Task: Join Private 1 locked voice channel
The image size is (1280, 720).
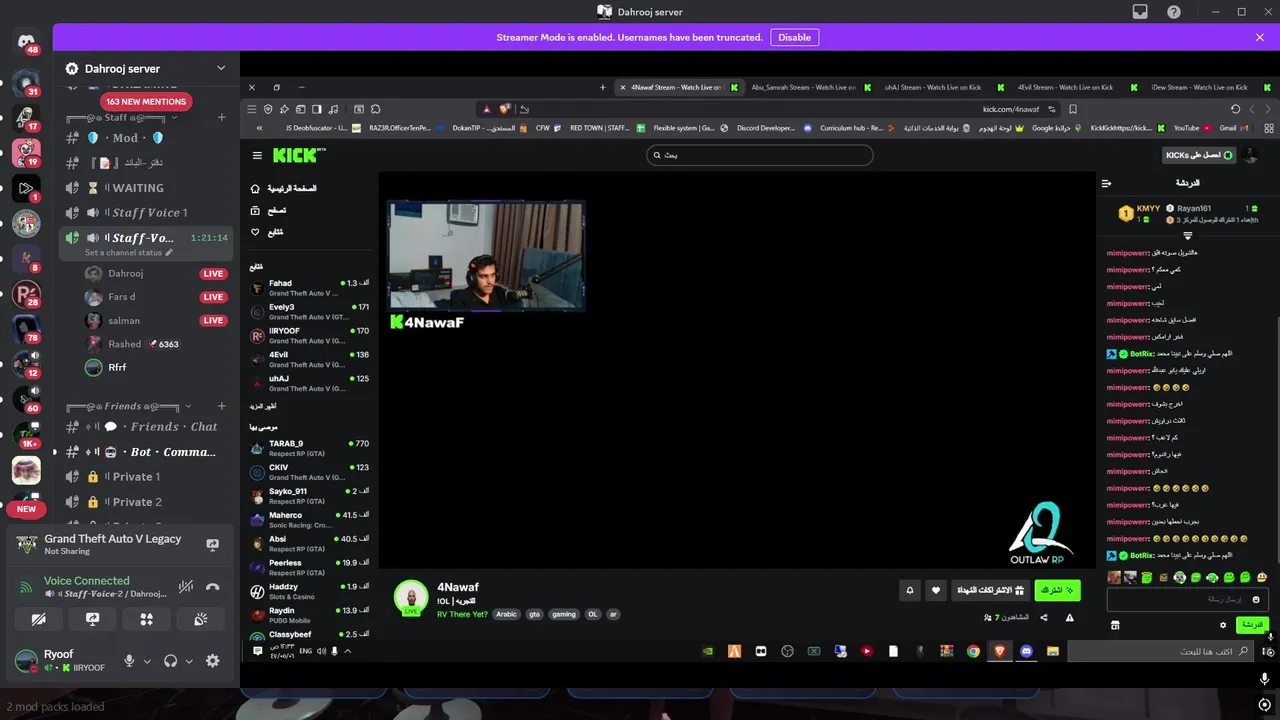Action: pyautogui.click(x=146, y=477)
